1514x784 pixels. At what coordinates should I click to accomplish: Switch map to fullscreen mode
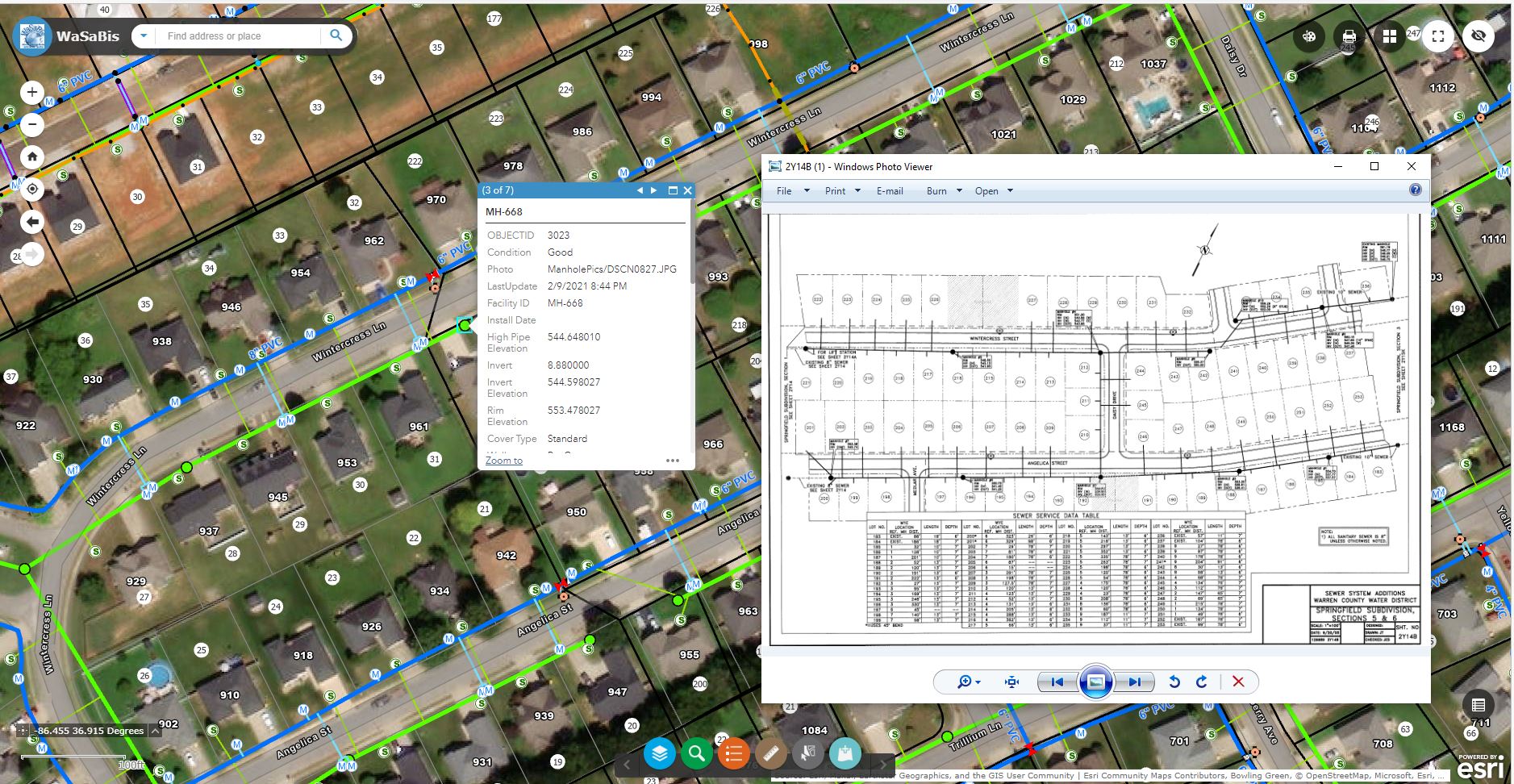coord(1437,36)
